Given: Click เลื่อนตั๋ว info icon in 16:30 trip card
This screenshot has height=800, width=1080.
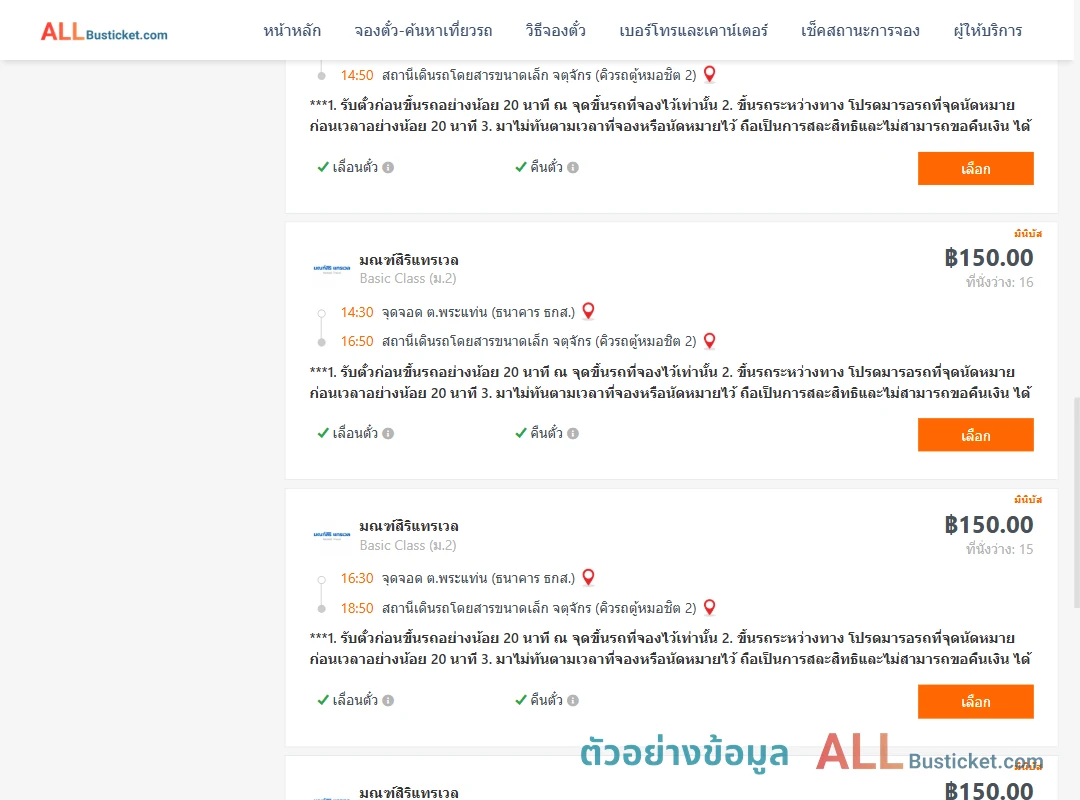Looking at the screenshot, I should point(388,700).
